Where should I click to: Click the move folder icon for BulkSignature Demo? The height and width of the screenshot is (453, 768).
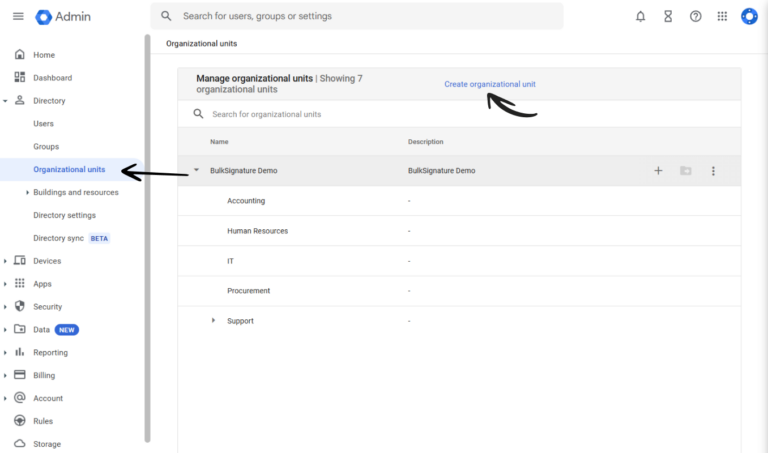pos(685,170)
